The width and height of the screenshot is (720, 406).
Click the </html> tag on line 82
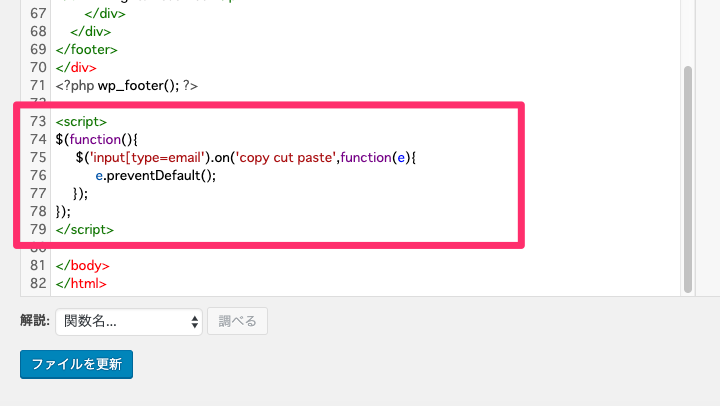(81, 283)
